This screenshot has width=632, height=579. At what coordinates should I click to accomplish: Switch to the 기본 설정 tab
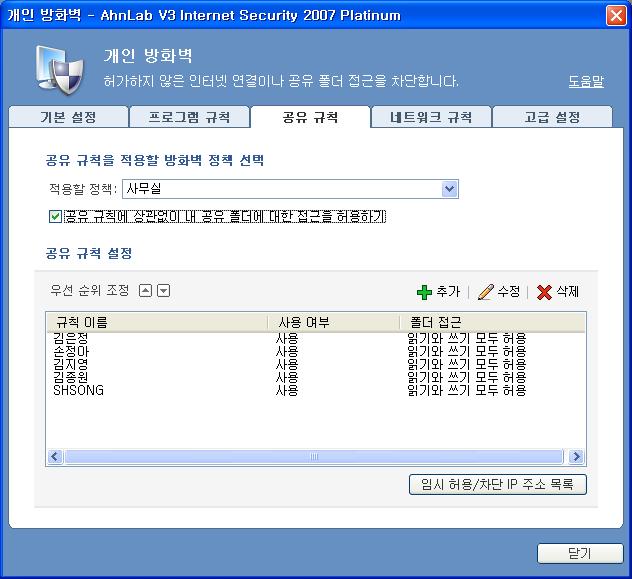pyautogui.click(x=68, y=117)
